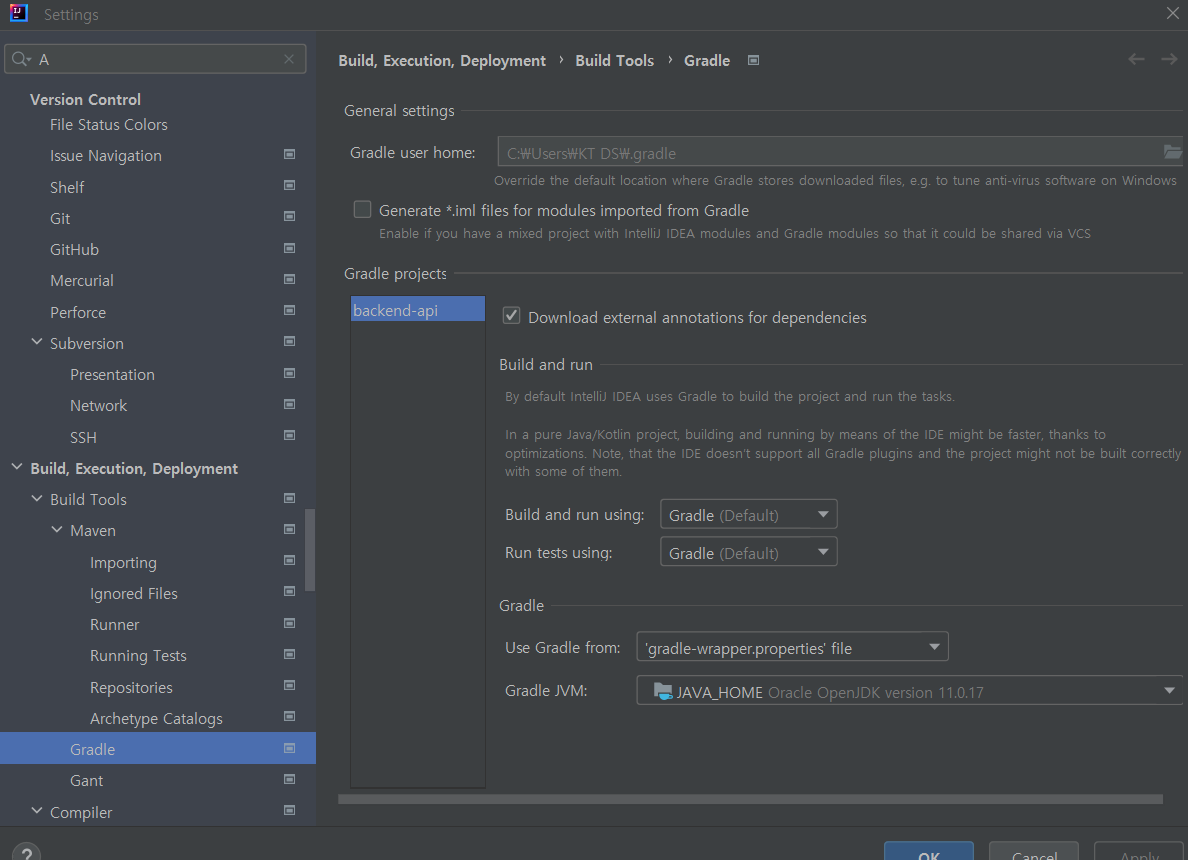Click project-level icon next to GitHub
The width and height of the screenshot is (1188, 860).
pyautogui.click(x=289, y=249)
